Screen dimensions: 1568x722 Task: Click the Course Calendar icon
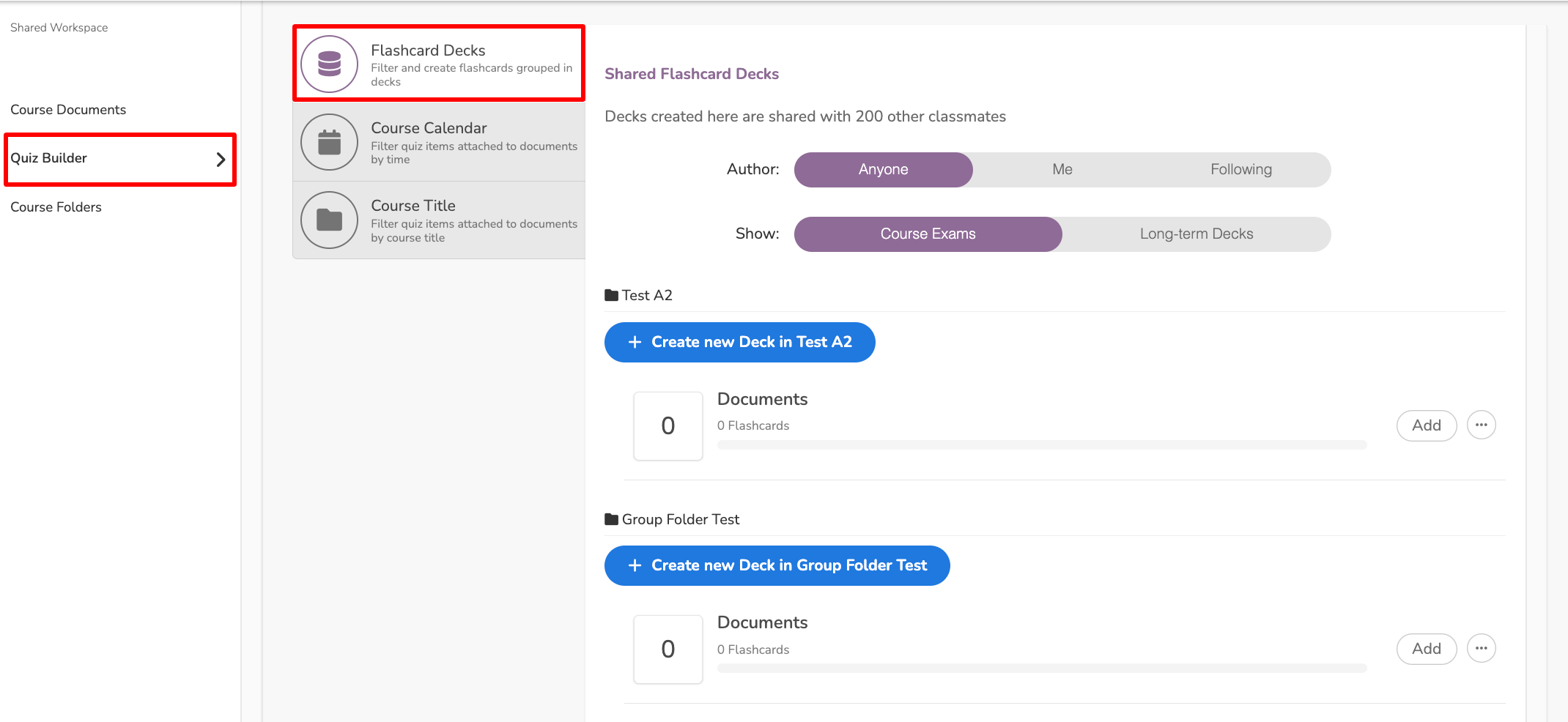[330, 142]
